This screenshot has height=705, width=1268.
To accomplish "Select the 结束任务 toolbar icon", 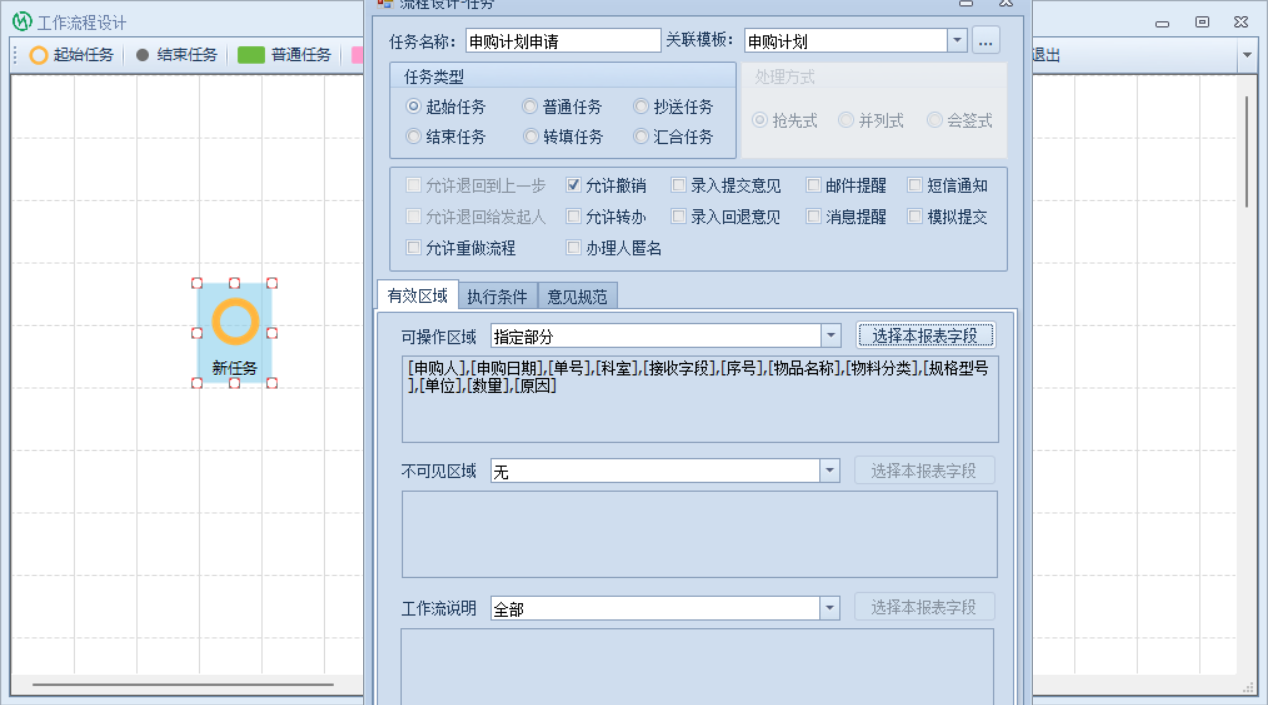I will click(x=142, y=55).
